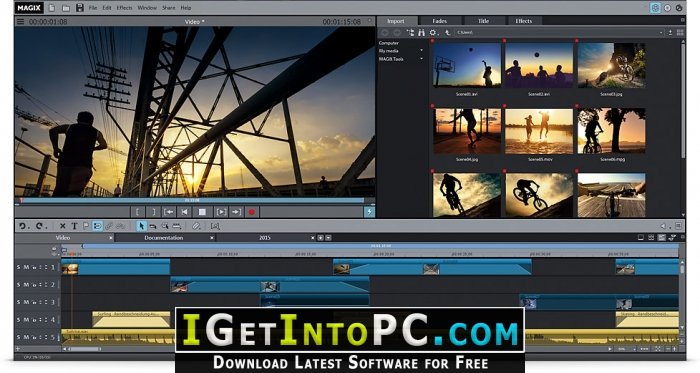Expand the My media dropdown arrow
700x373 pixels.
point(421,51)
